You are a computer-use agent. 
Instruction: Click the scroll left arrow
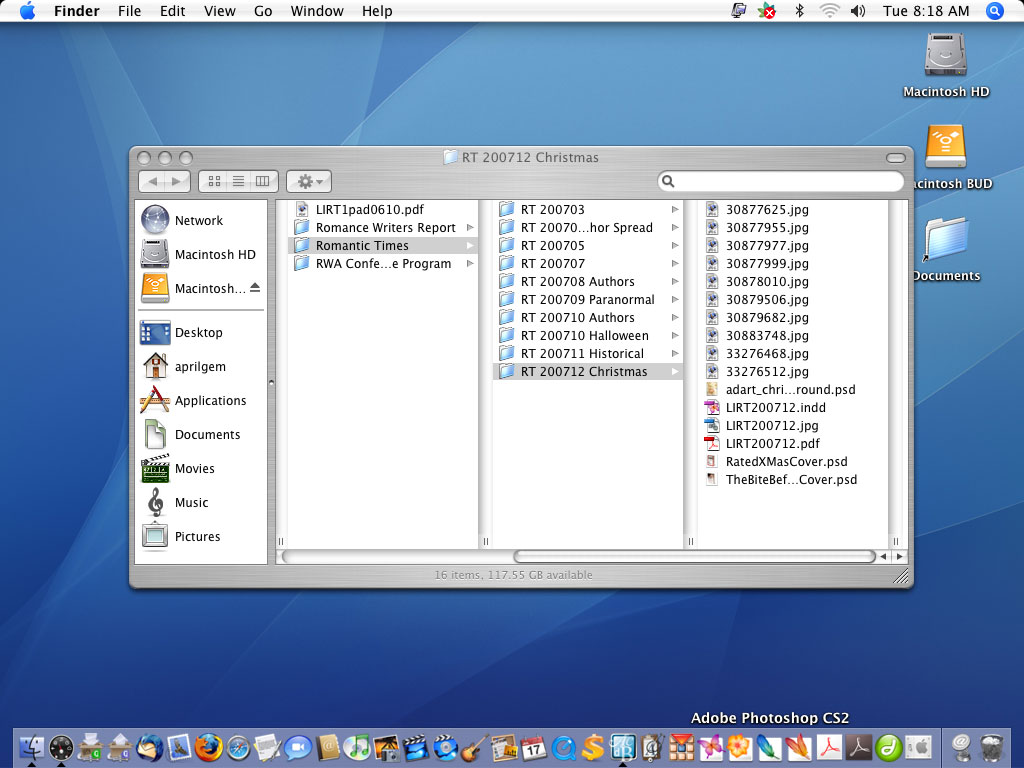pyautogui.click(x=884, y=556)
